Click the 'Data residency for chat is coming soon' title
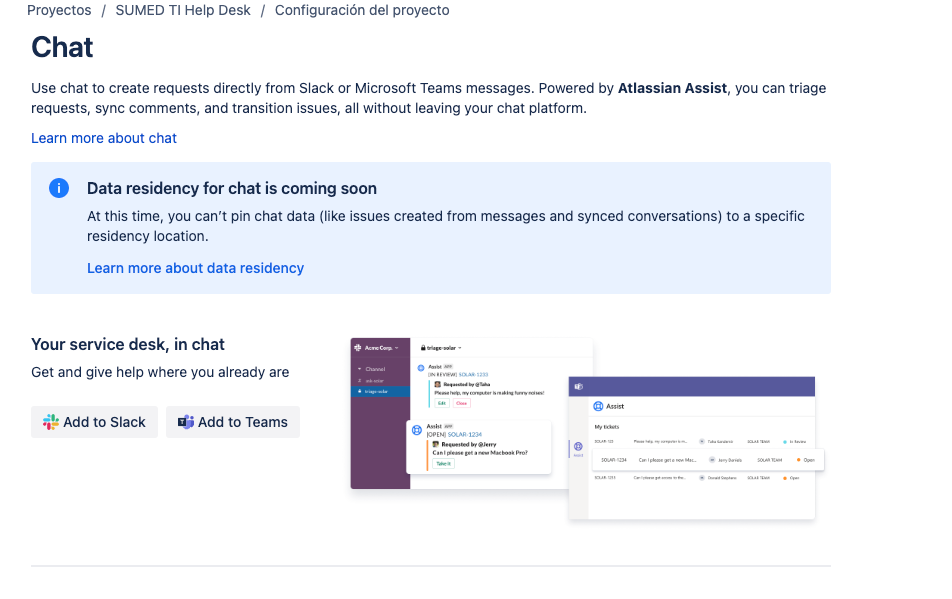The height and width of the screenshot is (599, 952). tap(232, 189)
